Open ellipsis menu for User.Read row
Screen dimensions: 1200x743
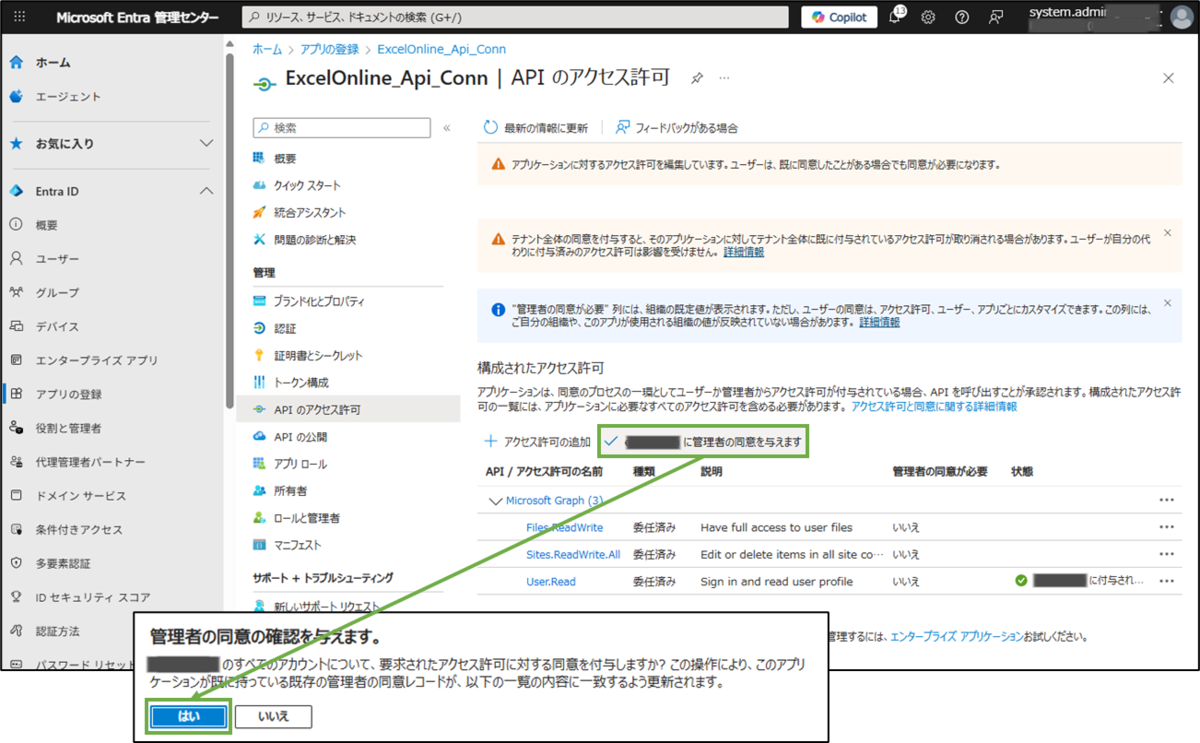(1166, 581)
